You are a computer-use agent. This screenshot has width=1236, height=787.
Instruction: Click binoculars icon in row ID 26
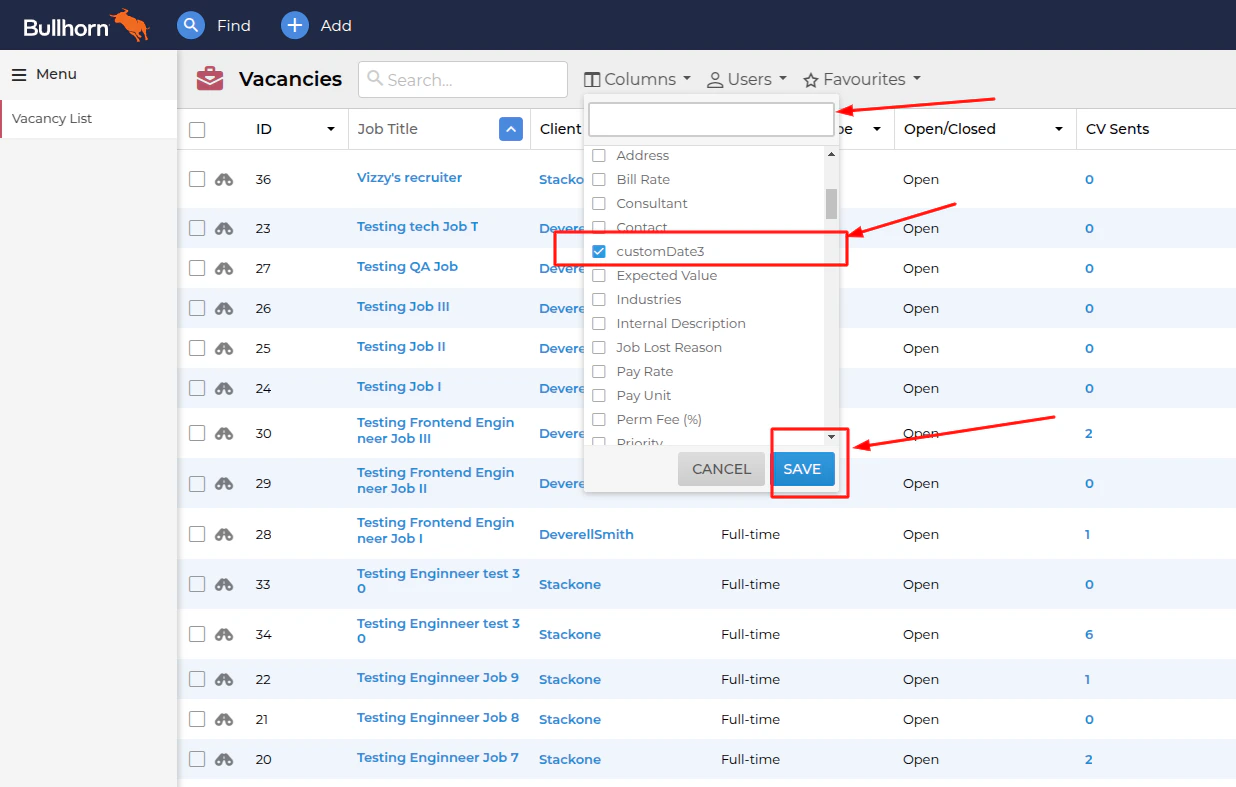[x=224, y=308]
